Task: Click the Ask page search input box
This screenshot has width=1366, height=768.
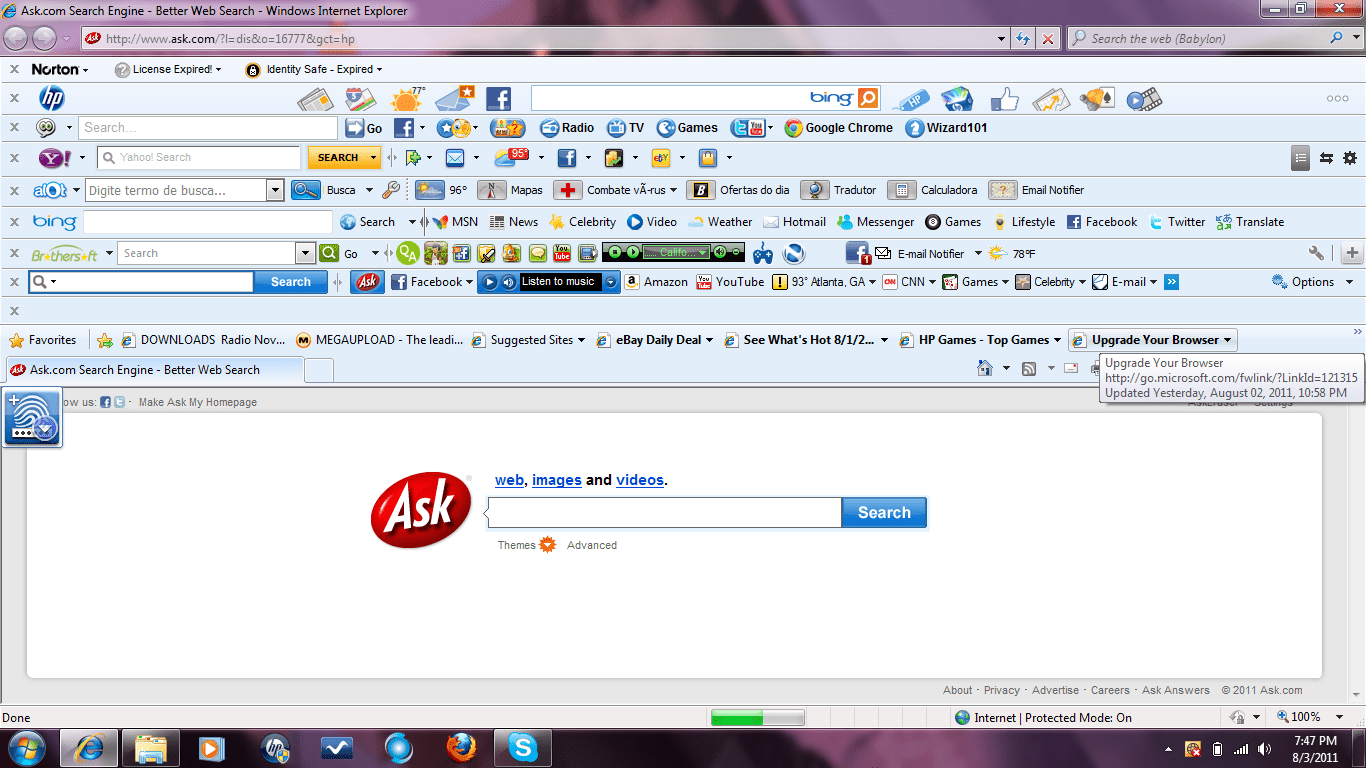Action: click(x=665, y=513)
